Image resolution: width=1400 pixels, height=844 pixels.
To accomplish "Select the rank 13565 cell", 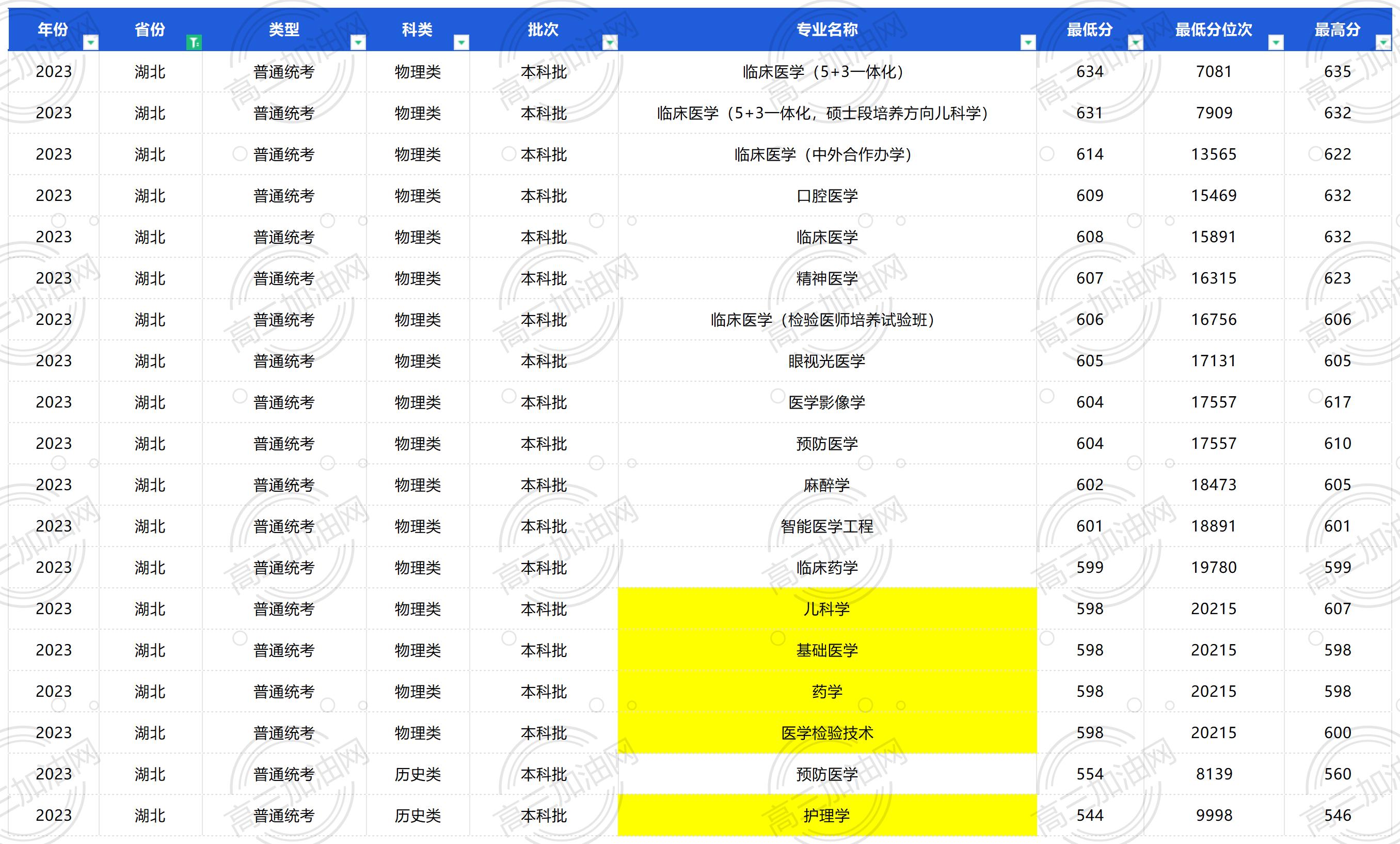I will [1214, 154].
